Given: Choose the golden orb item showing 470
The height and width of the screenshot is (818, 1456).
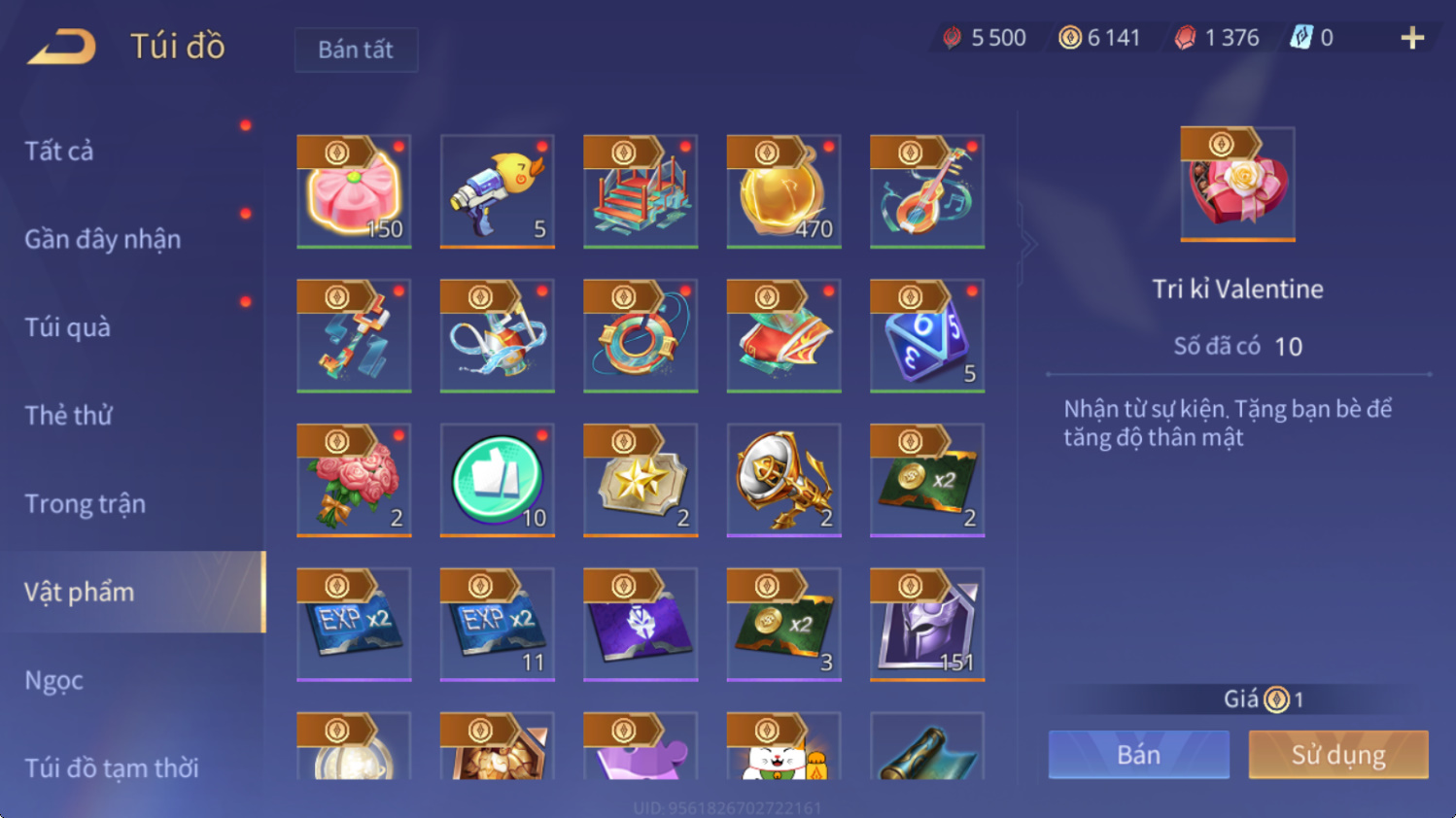Looking at the screenshot, I should (x=783, y=191).
